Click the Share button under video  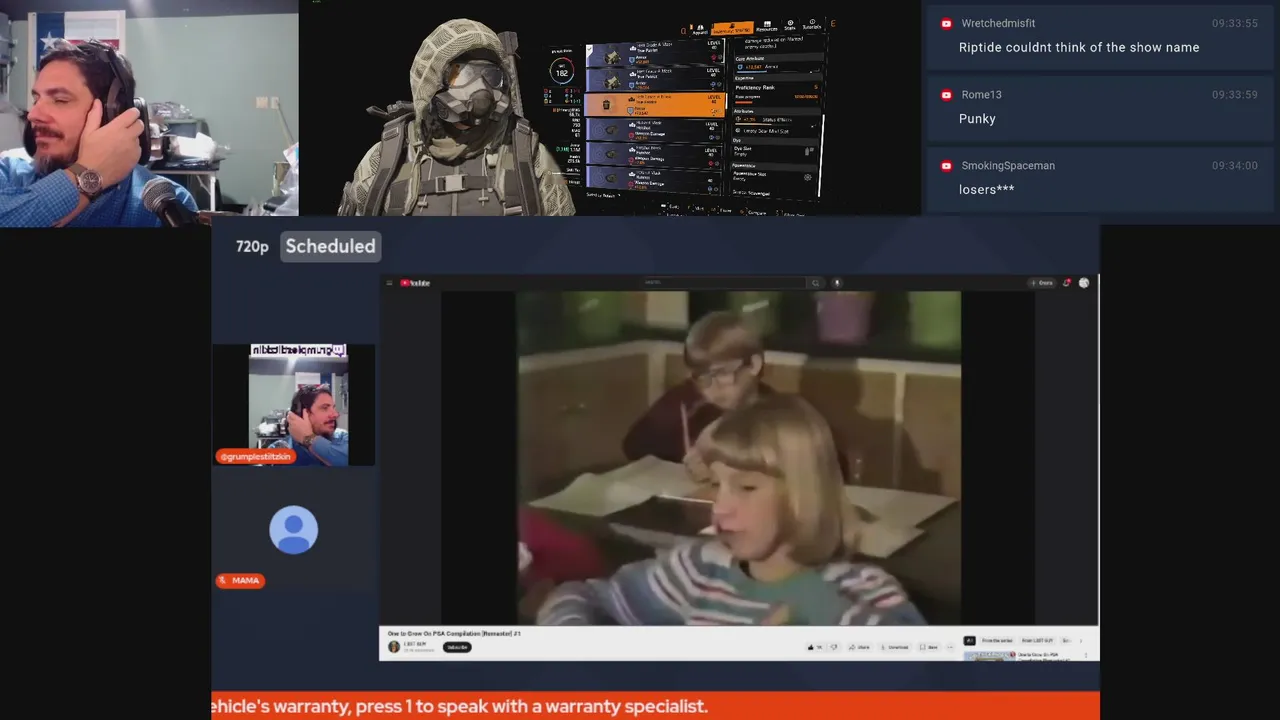[x=860, y=647]
